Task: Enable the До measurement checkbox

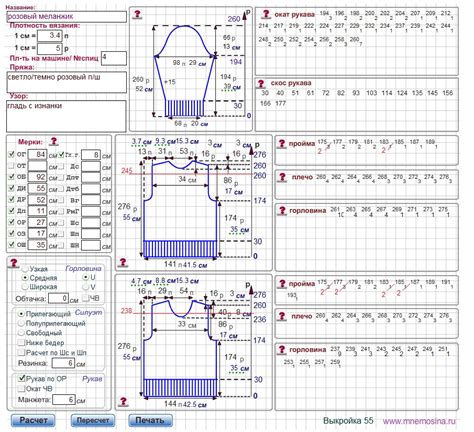Action: (61, 166)
